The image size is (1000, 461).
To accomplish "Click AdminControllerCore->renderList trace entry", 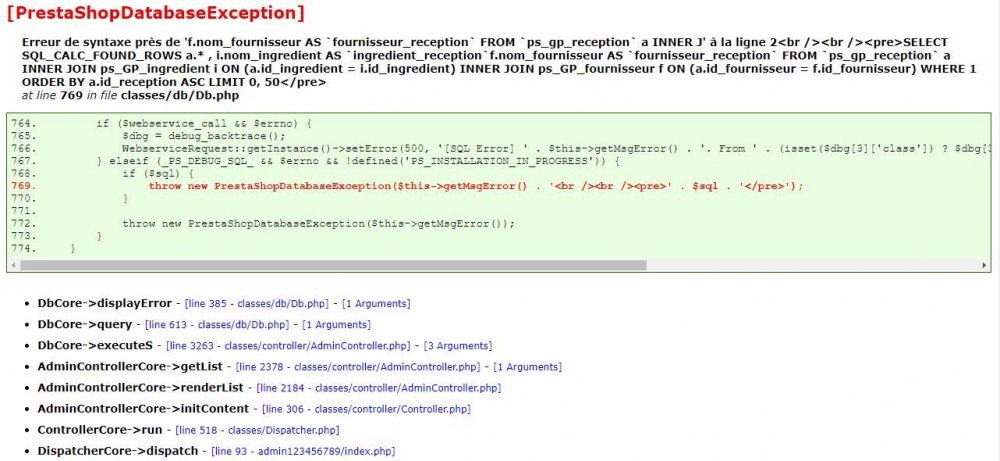I will tap(141, 388).
